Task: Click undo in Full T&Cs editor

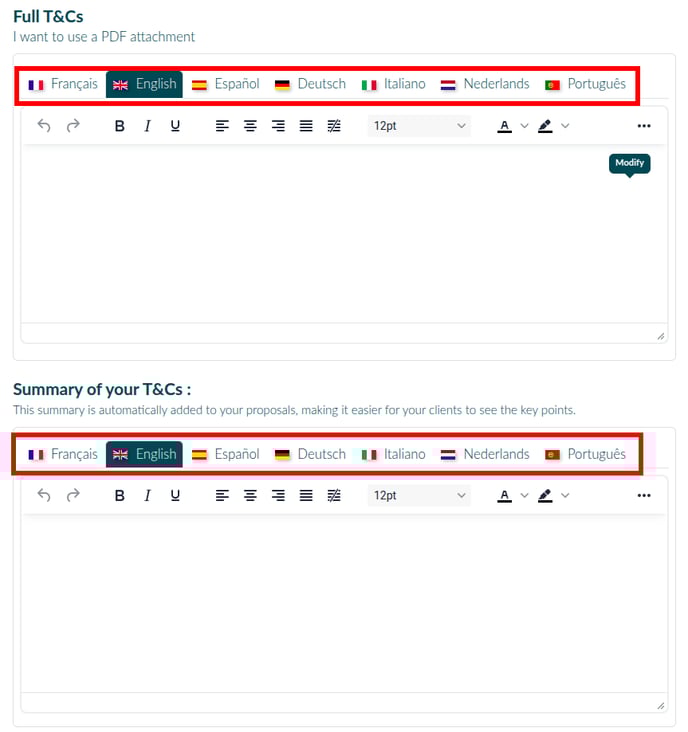Action: [x=44, y=126]
